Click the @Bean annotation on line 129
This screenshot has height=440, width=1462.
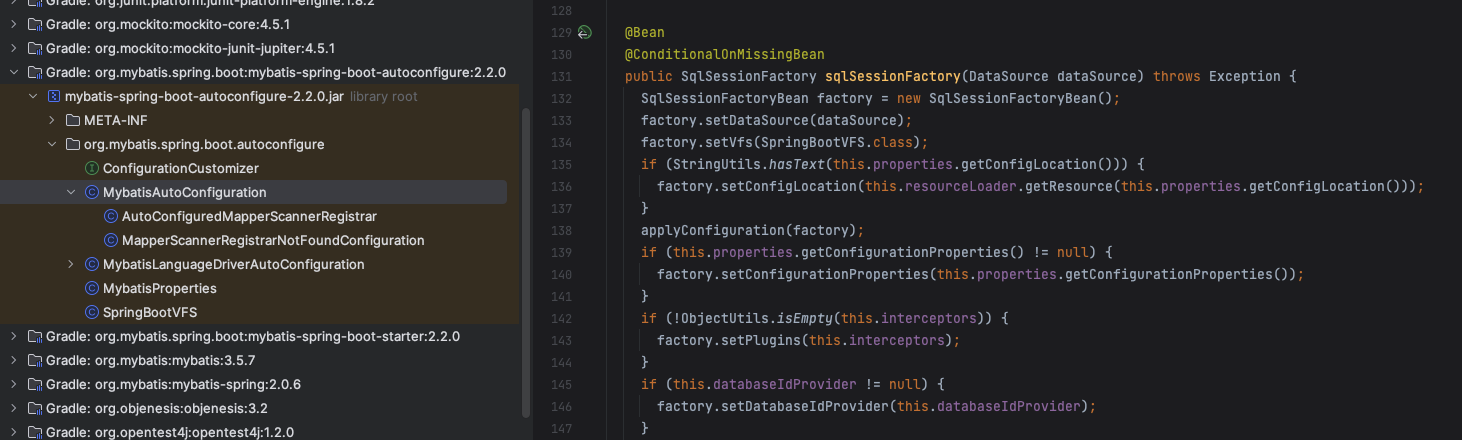(644, 32)
